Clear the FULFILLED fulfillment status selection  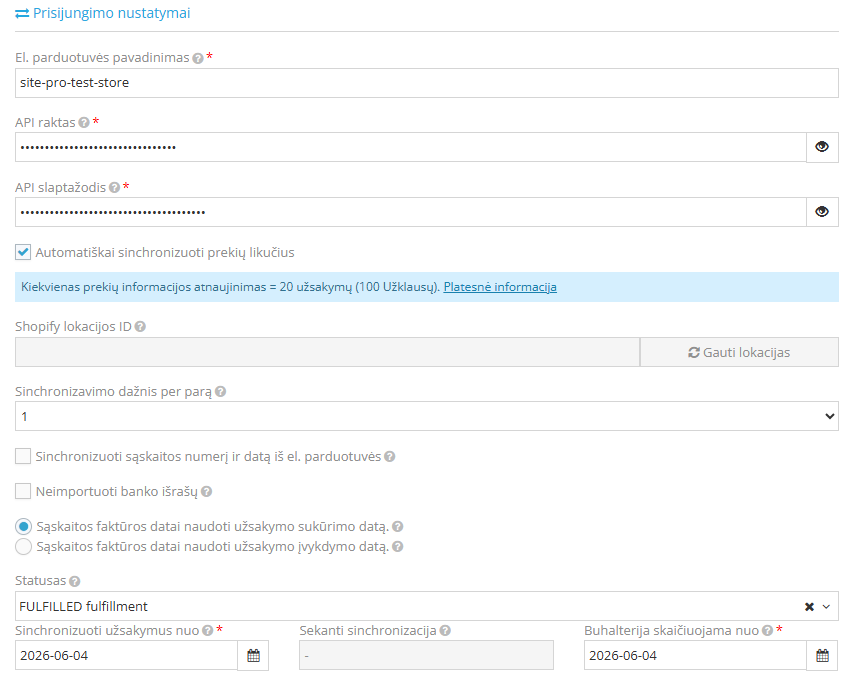pyautogui.click(x=809, y=607)
